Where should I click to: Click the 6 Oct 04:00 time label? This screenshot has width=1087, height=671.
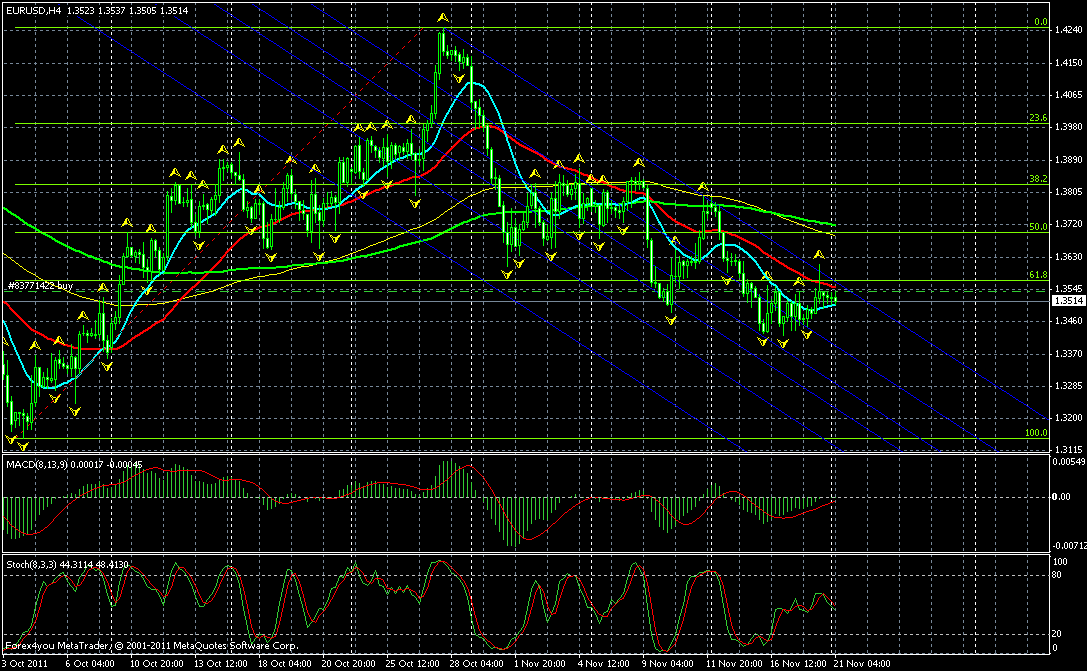tap(90, 663)
